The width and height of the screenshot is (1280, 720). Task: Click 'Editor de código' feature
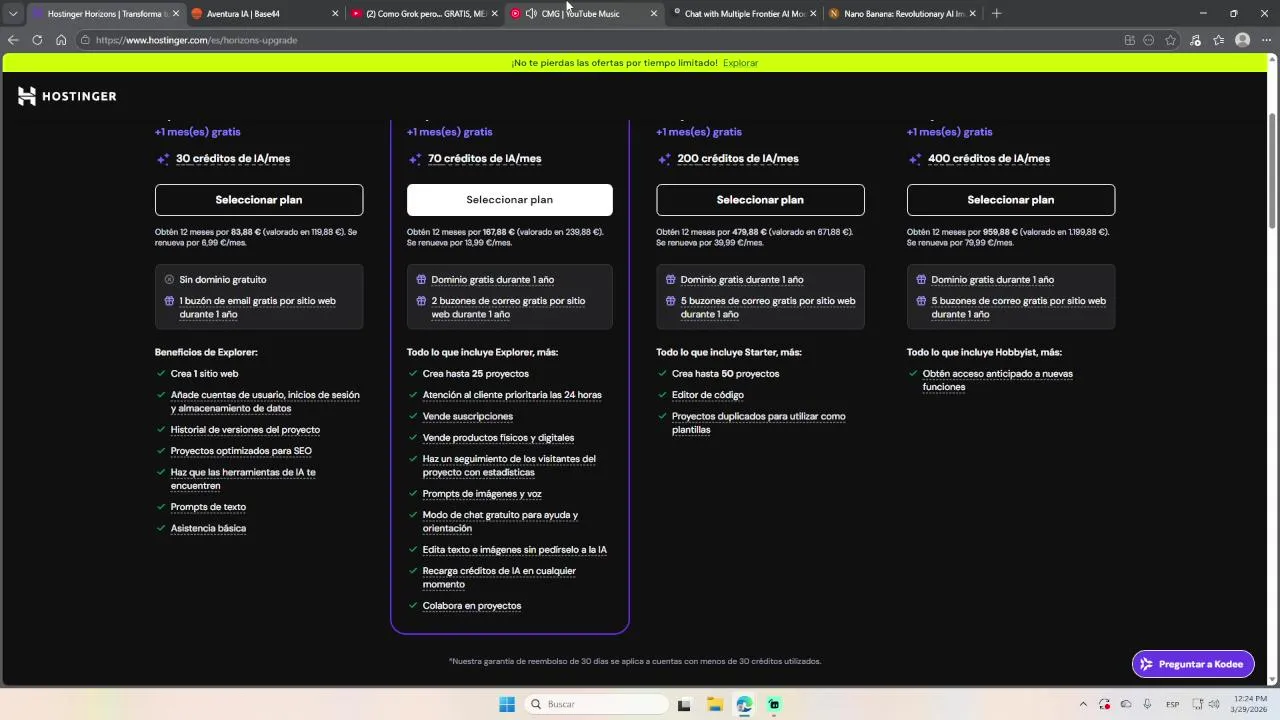[708, 395]
